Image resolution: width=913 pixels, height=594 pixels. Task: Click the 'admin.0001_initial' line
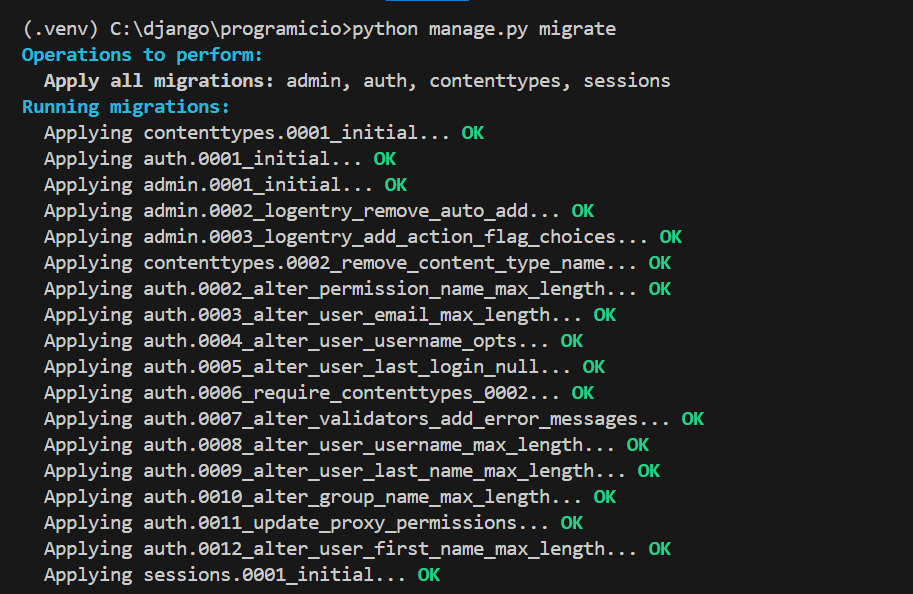coord(225,185)
